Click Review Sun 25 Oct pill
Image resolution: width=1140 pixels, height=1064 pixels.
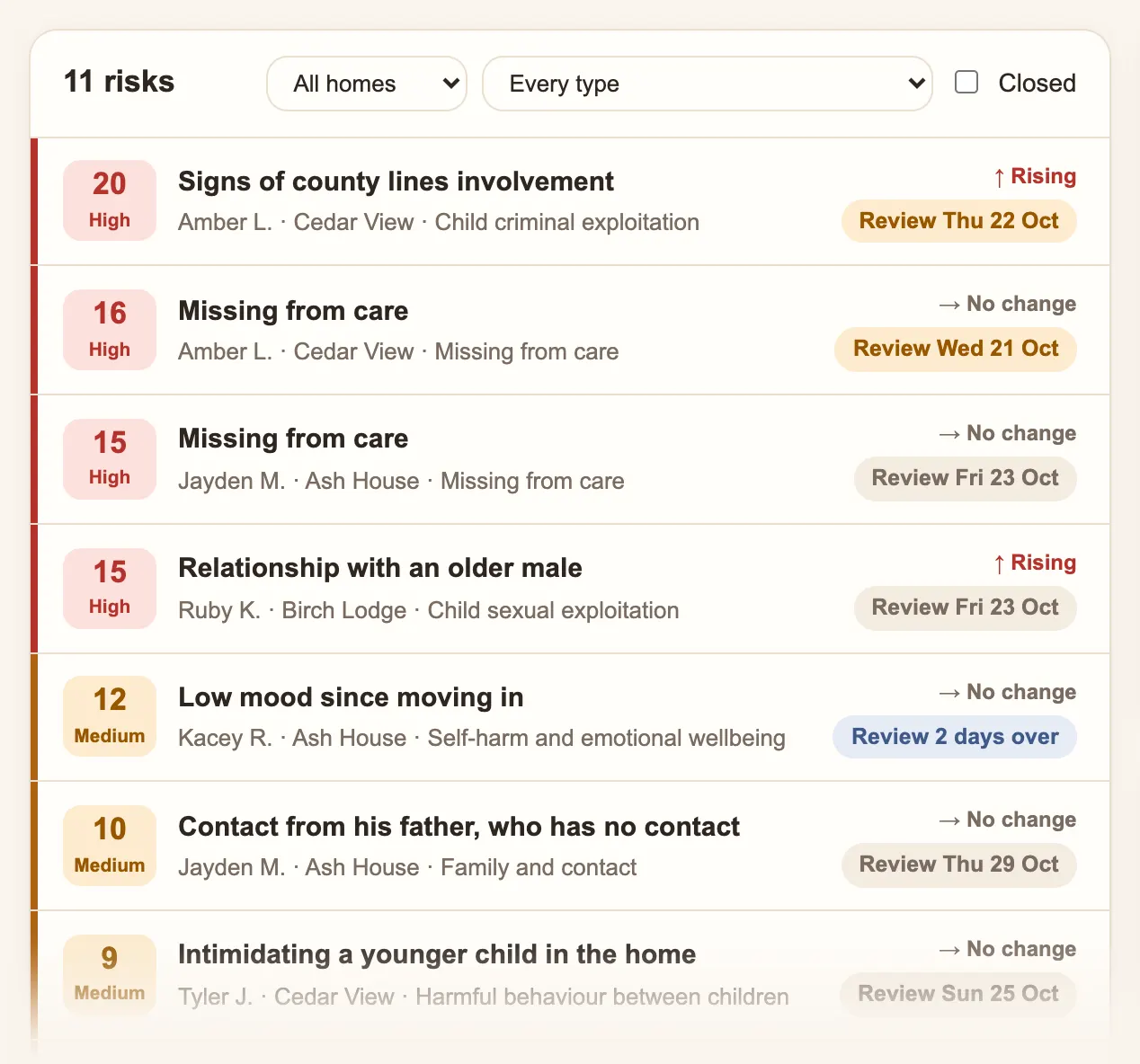[958, 994]
